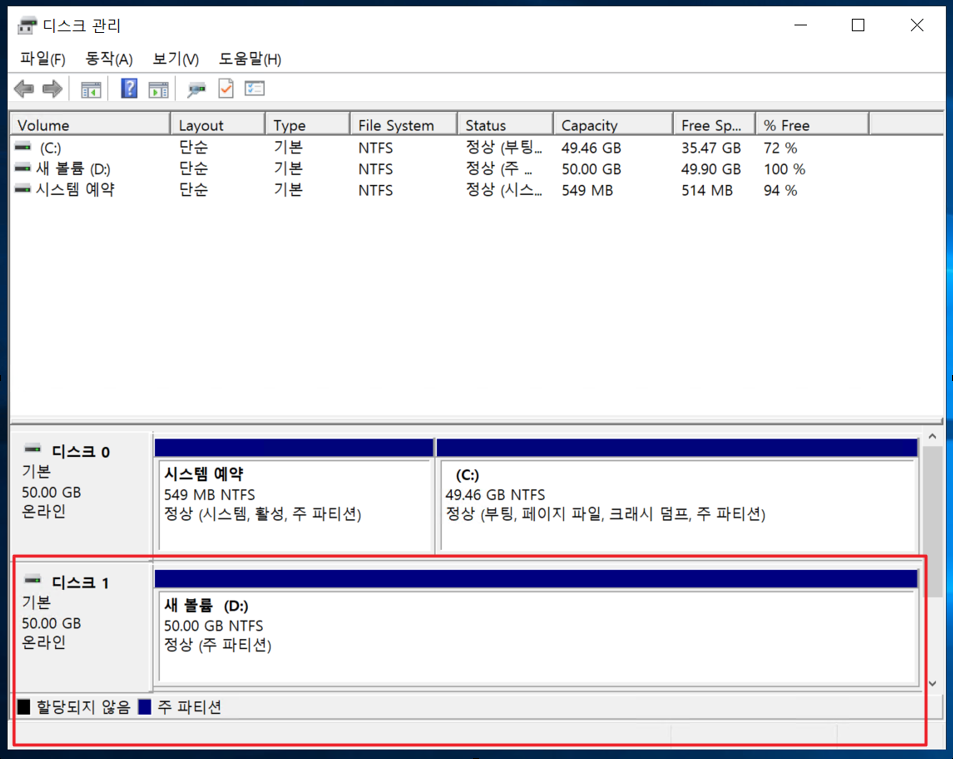Click the blue 주 파티션 legend swatch
This screenshot has height=759, width=953.
145,707
